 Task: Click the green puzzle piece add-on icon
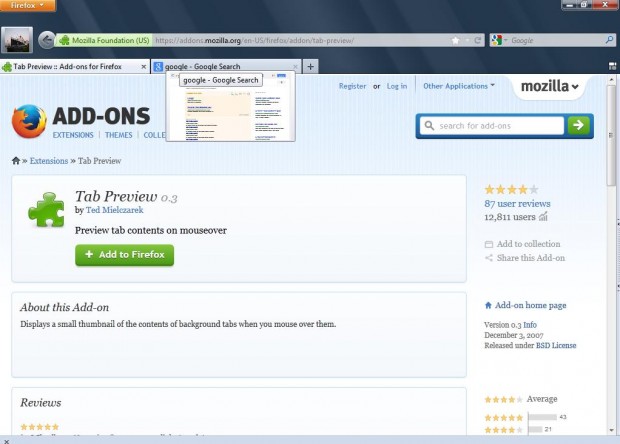tap(46, 210)
